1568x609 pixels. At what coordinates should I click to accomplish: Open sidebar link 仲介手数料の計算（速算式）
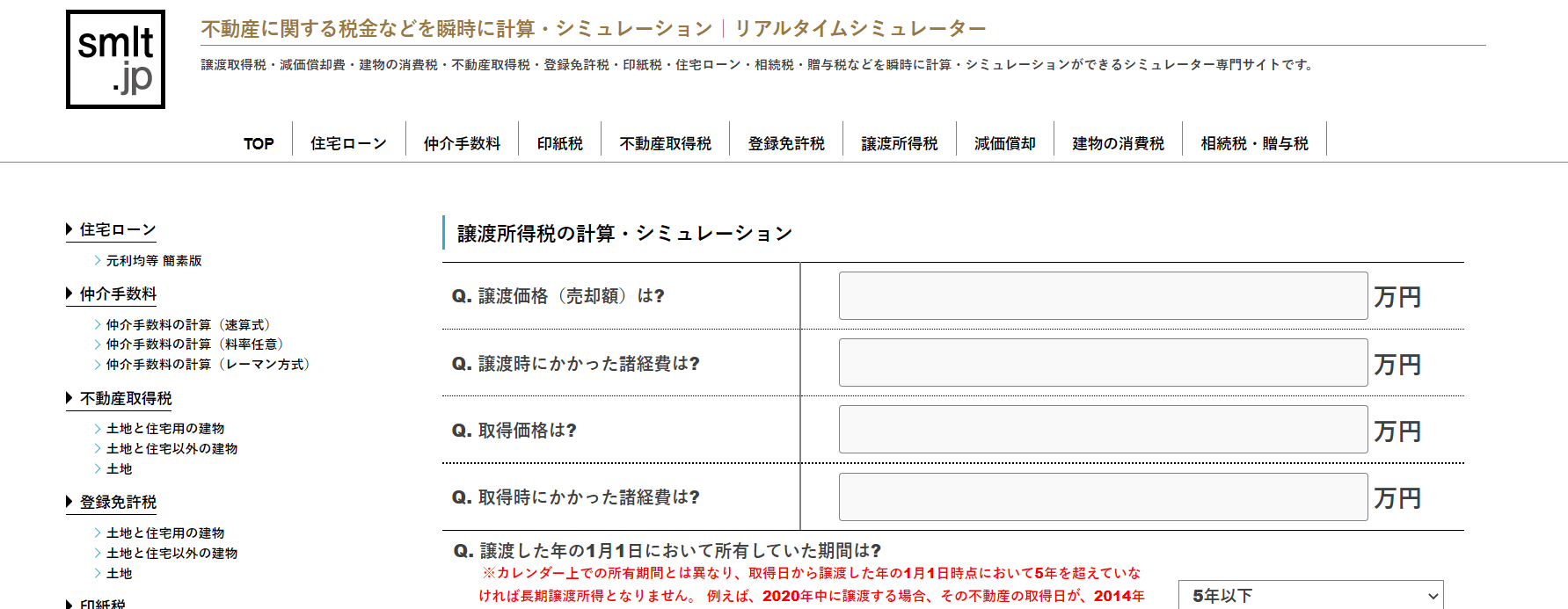[188, 324]
